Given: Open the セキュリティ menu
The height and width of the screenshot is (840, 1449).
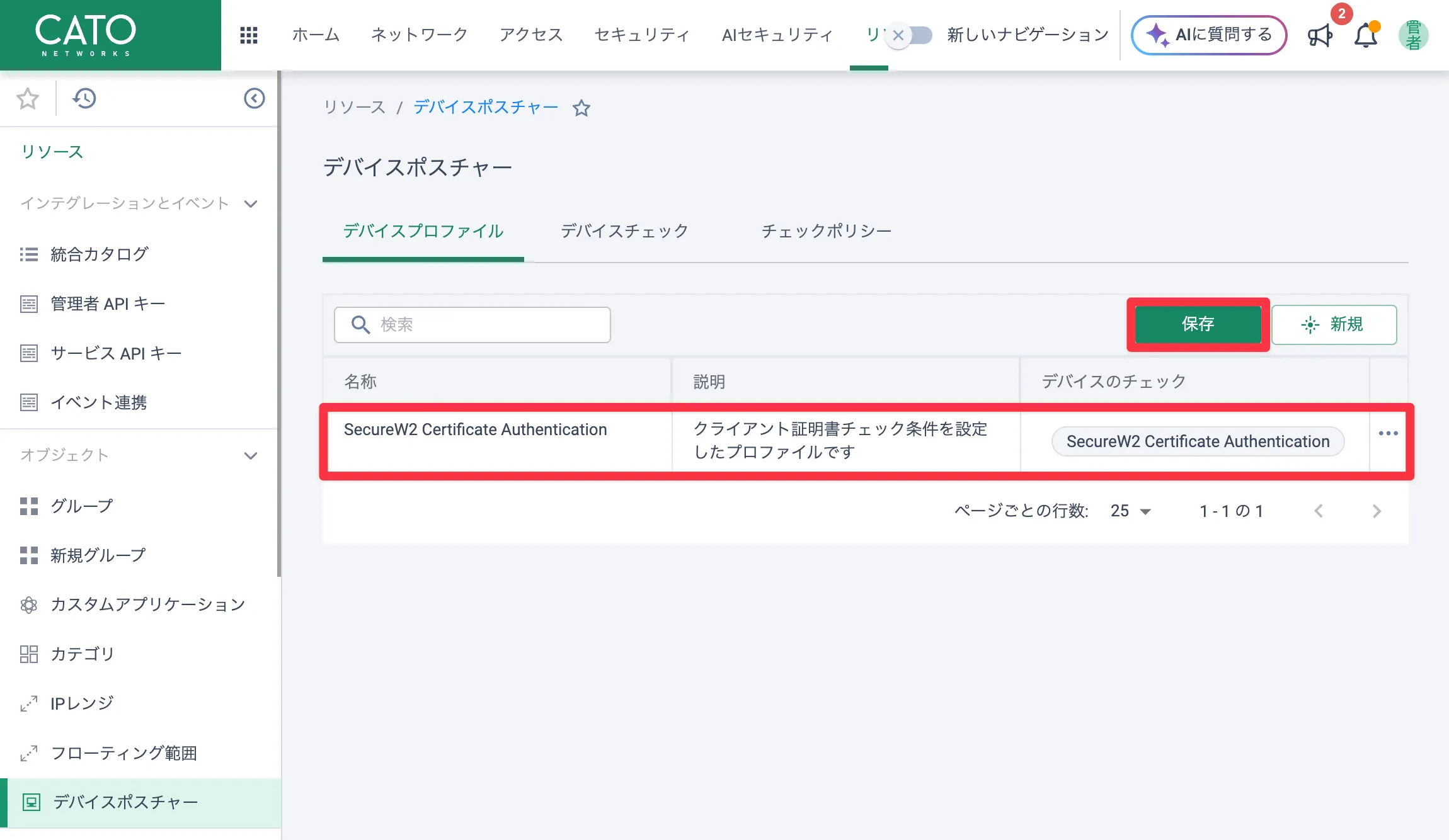Looking at the screenshot, I should click(642, 35).
